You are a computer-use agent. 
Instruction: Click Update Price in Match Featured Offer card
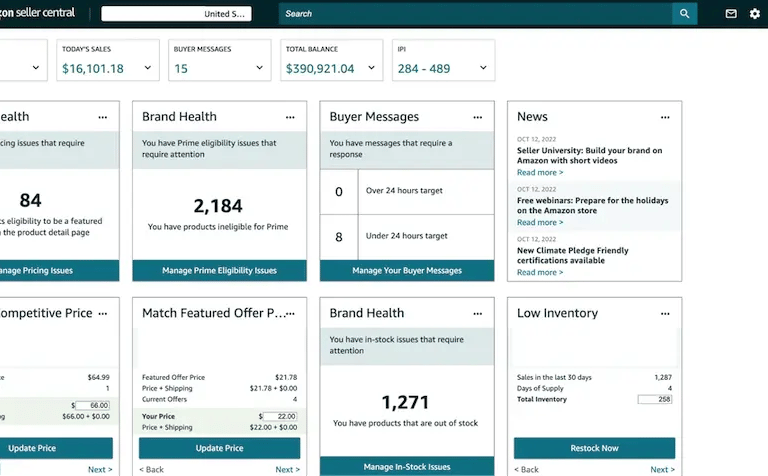click(x=219, y=448)
